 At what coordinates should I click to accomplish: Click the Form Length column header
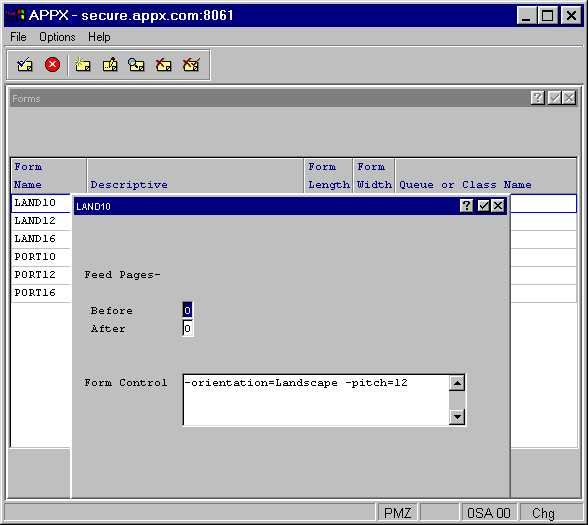coord(329,176)
